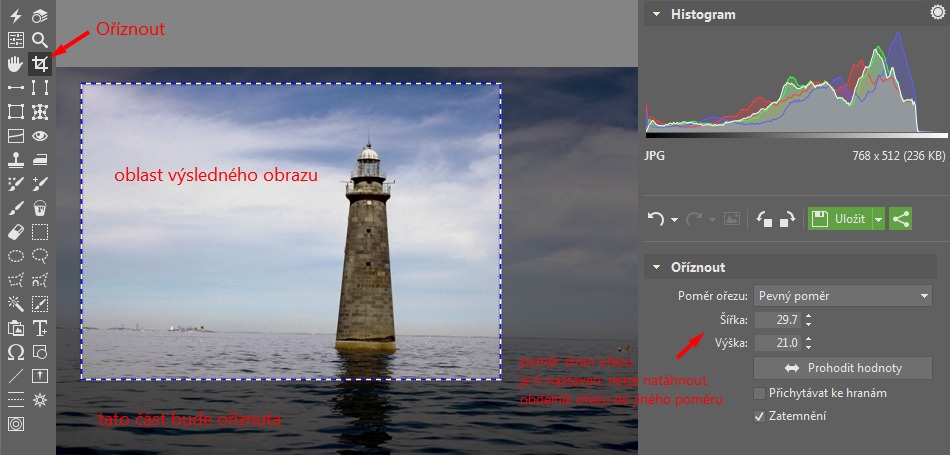Collapse the Histogram panel

pos(656,14)
